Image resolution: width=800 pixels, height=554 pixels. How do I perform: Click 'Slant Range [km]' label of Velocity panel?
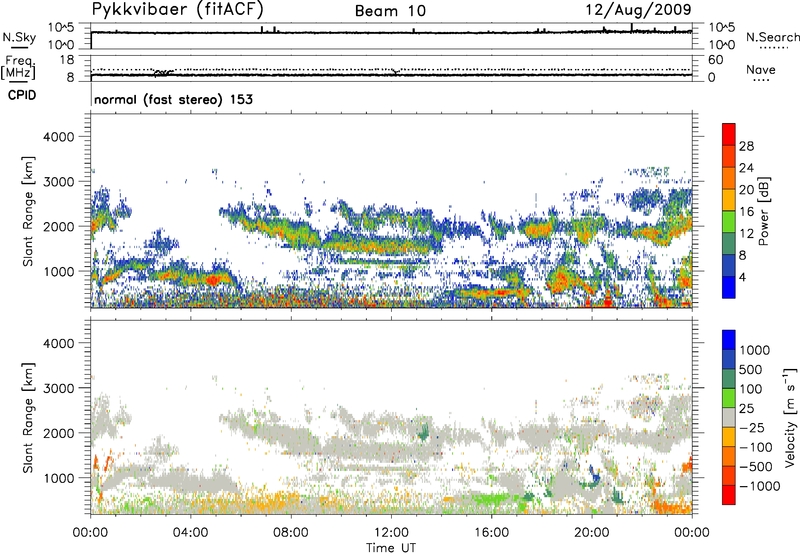point(28,417)
